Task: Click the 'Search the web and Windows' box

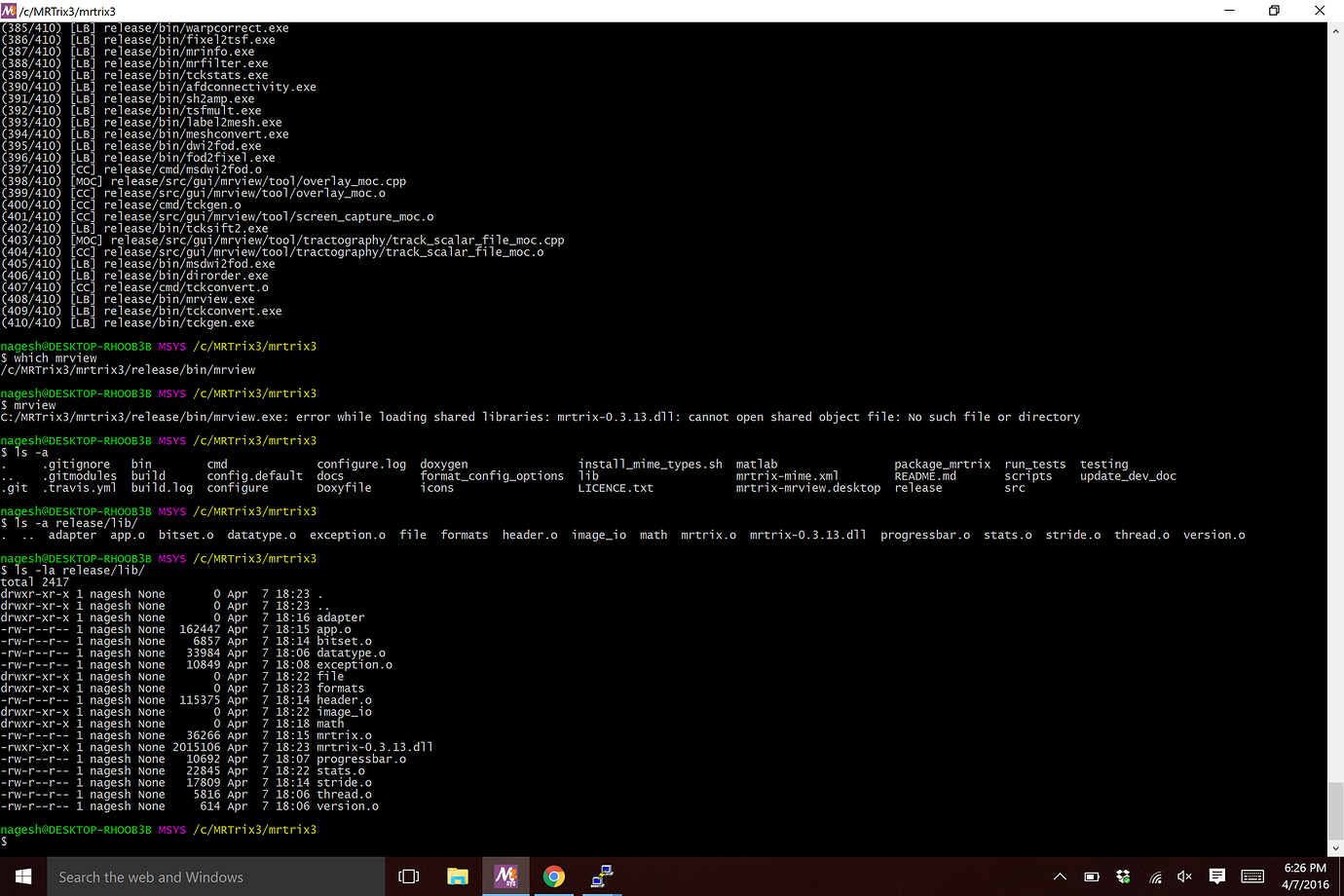Action: coord(214,876)
